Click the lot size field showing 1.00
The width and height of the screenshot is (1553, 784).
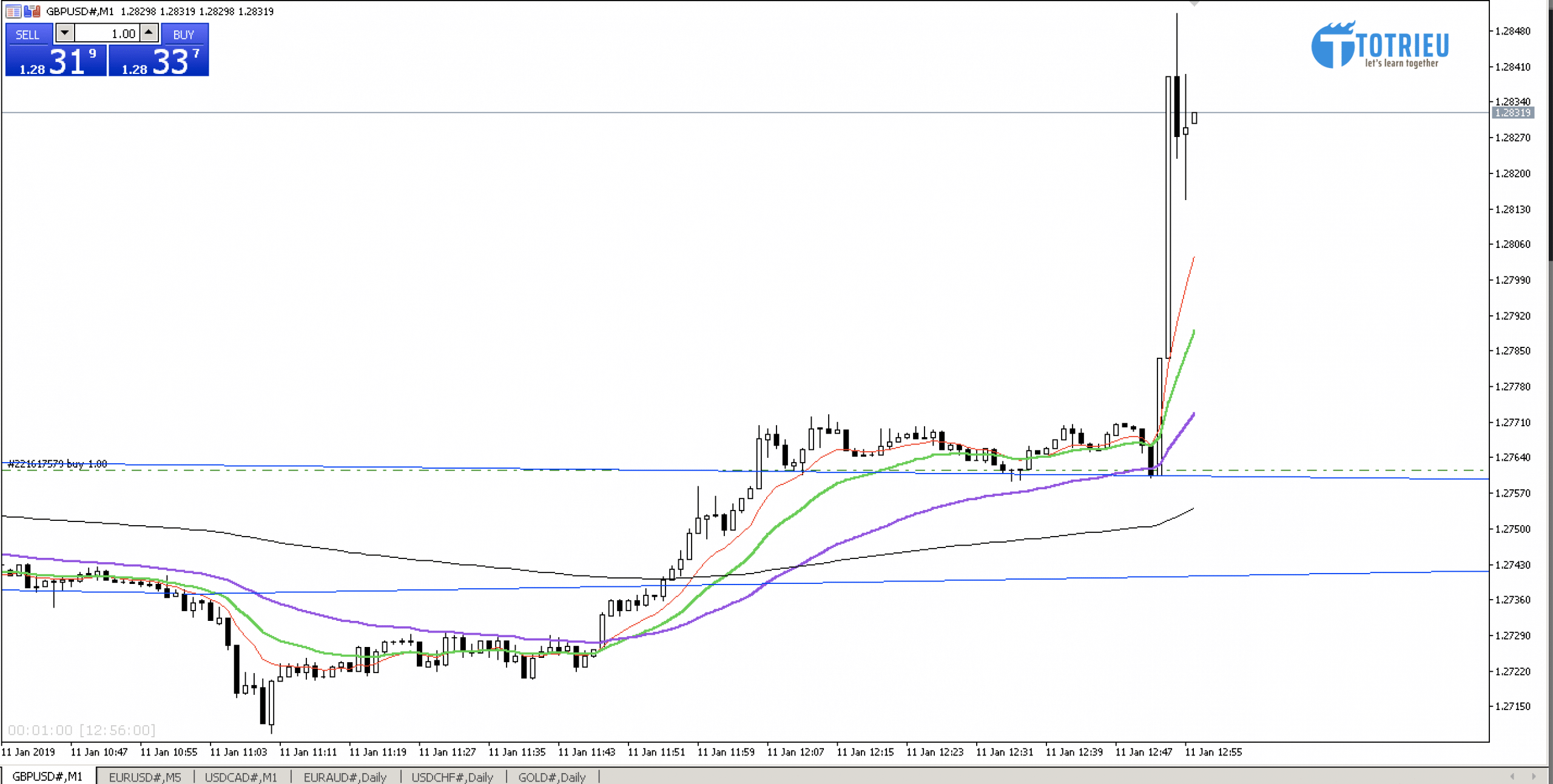pyautogui.click(x=107, y=34)
